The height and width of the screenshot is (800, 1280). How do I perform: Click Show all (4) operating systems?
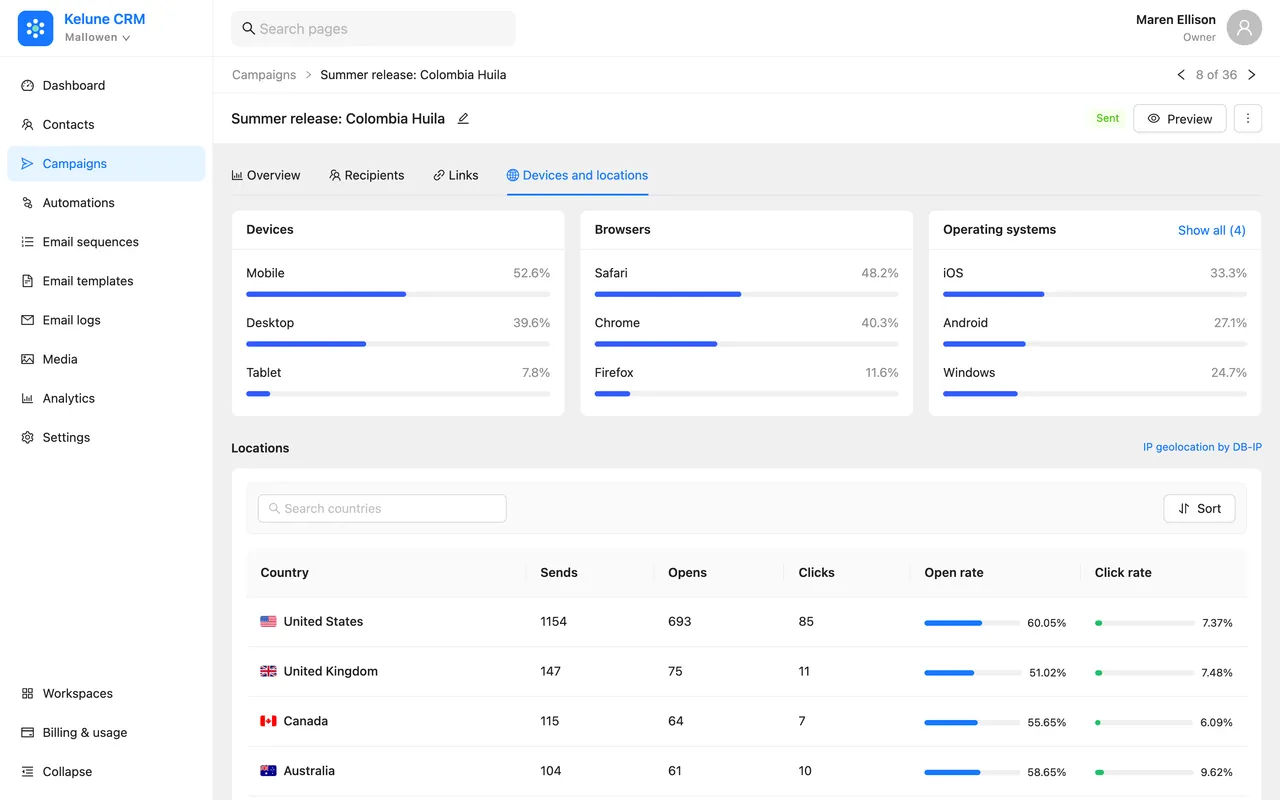click(1211, 230)
